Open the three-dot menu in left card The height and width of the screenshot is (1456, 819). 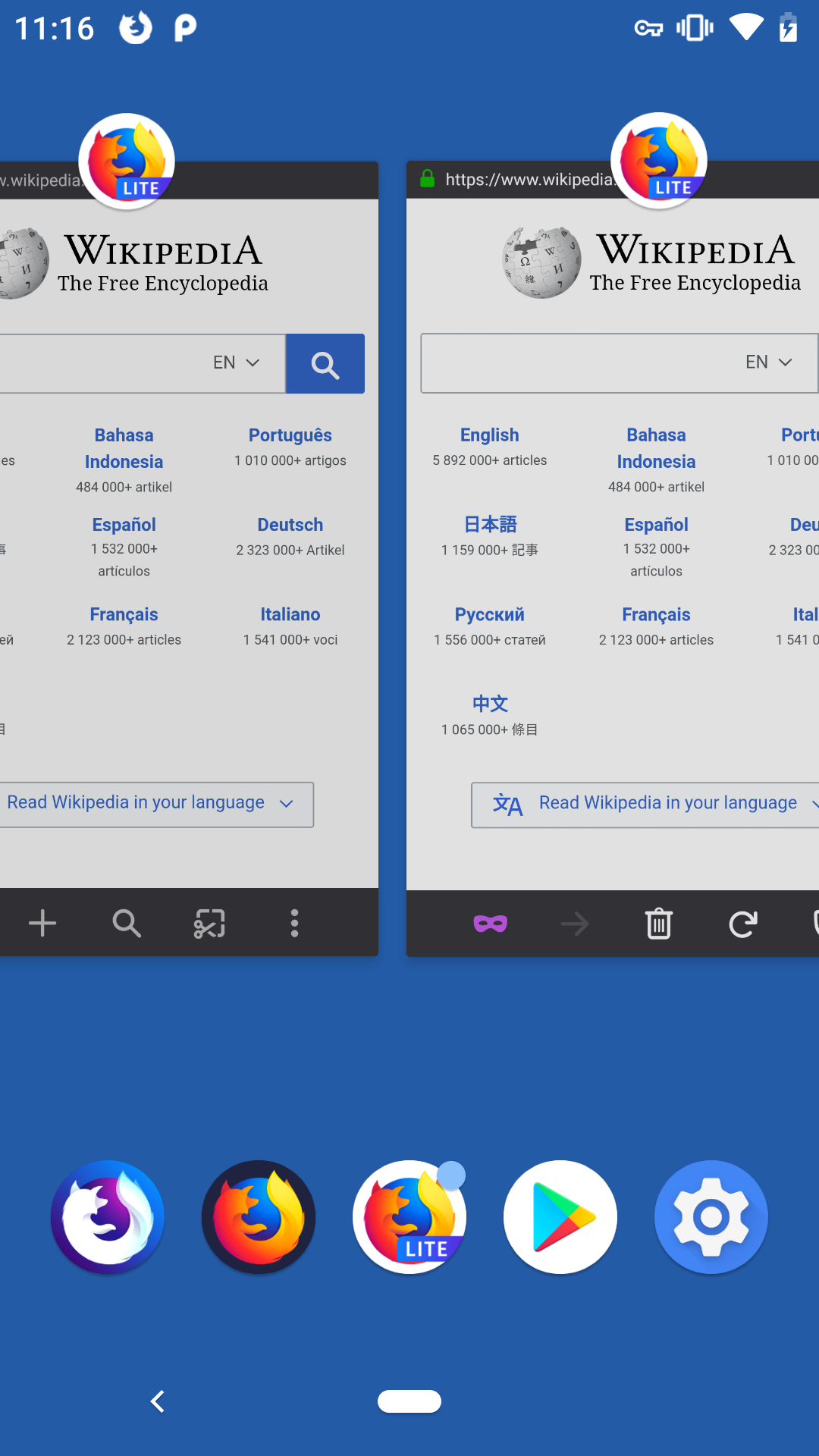point(294,923)
